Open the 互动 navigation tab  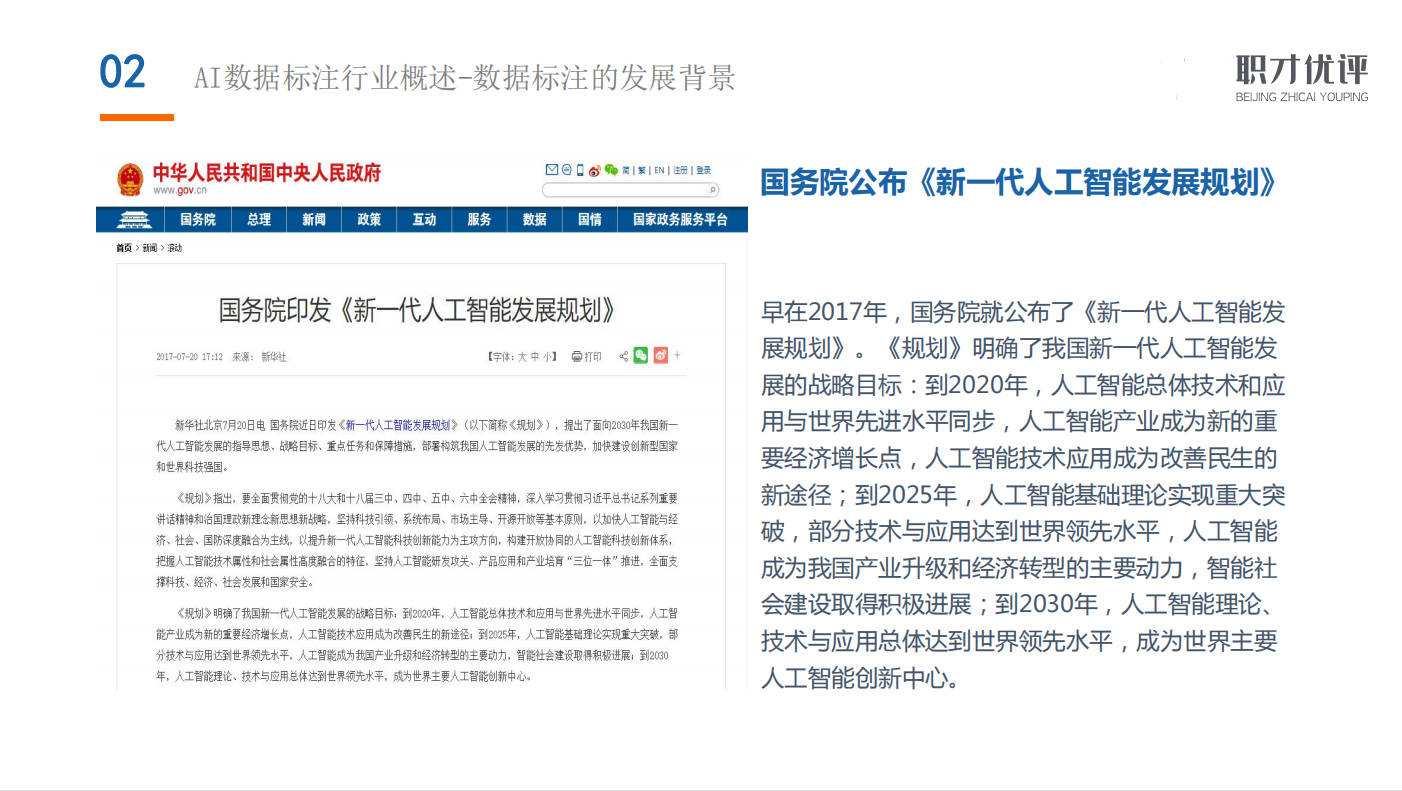[x=424, y=220]
